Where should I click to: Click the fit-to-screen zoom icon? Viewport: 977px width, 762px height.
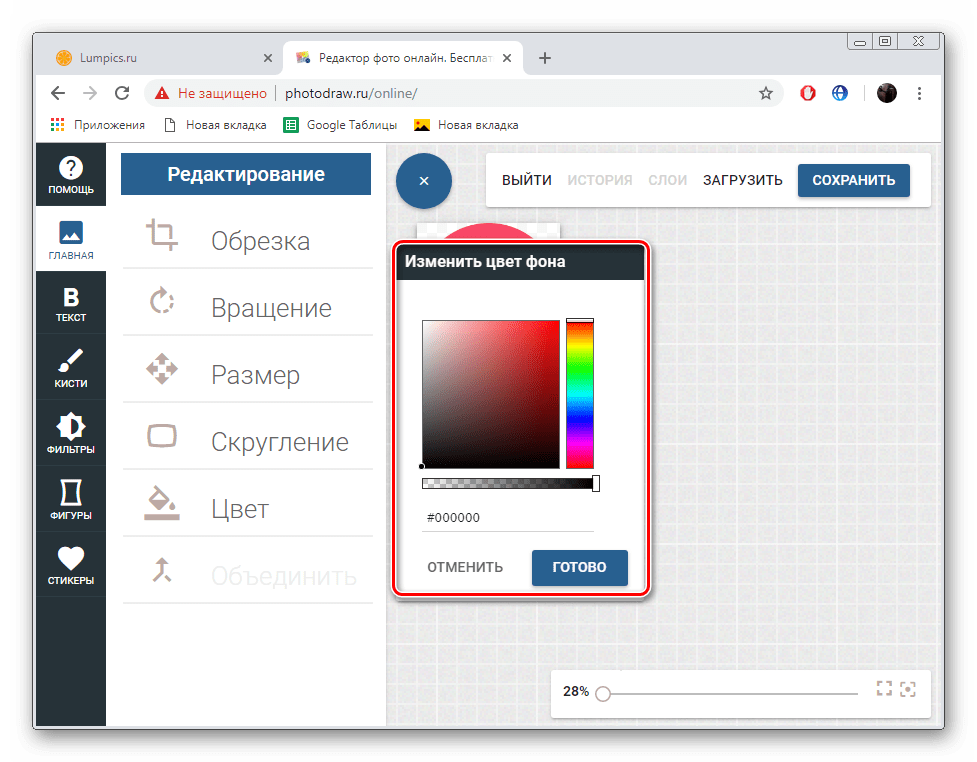pos(884,688)
